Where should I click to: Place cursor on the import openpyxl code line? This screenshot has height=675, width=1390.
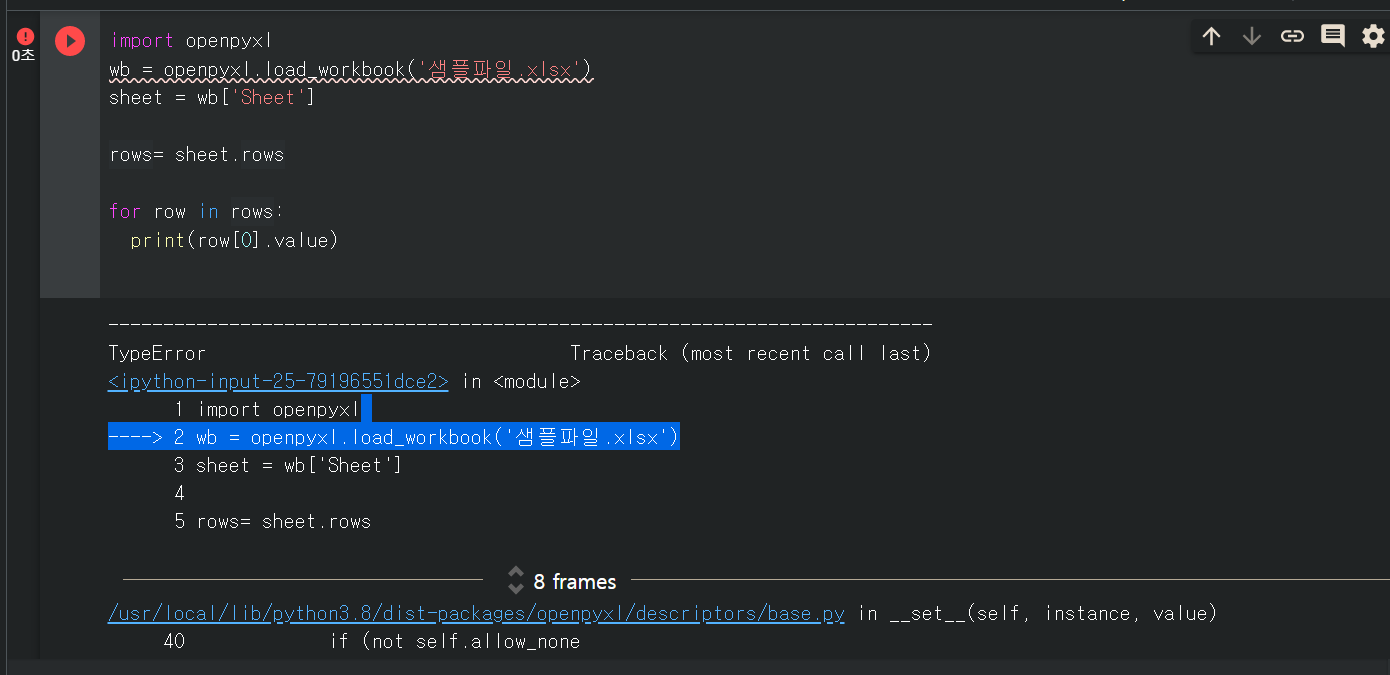(x=191, y=41)
